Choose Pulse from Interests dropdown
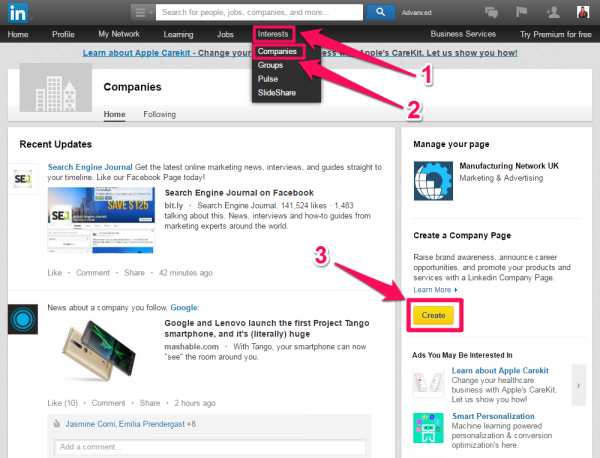Screen dimensions: 600x458 click(x=267, y=79)
